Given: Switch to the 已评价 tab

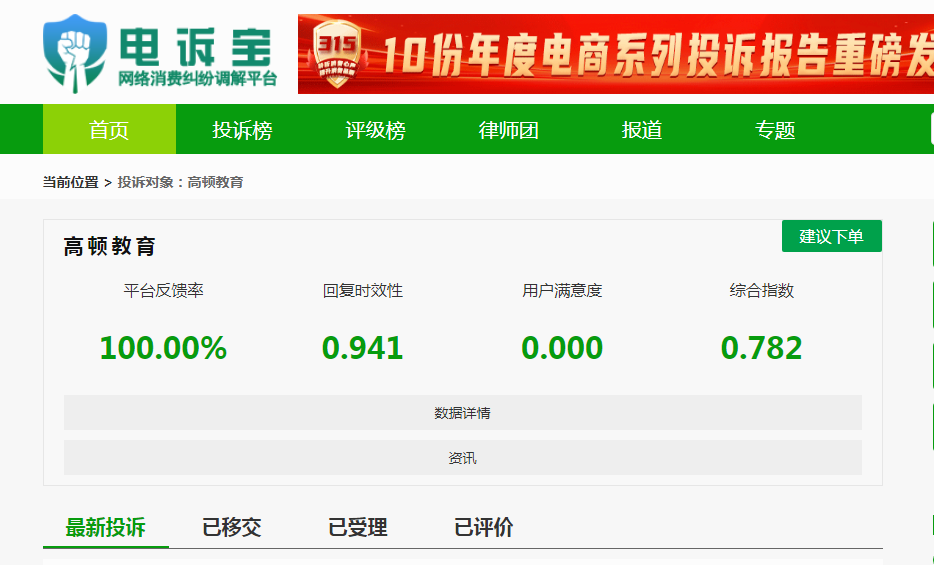Looking at the screenshot, I should pos(484,527).
